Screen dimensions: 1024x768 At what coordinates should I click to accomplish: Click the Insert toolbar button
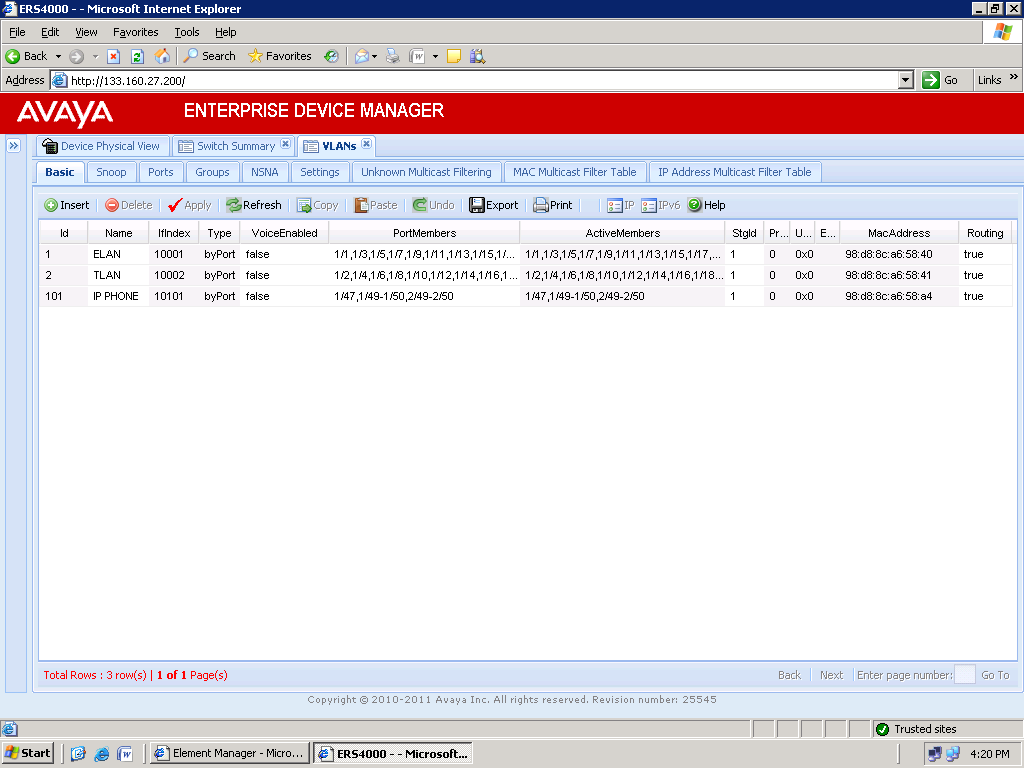pyautogui.click(x=67, y=205)
